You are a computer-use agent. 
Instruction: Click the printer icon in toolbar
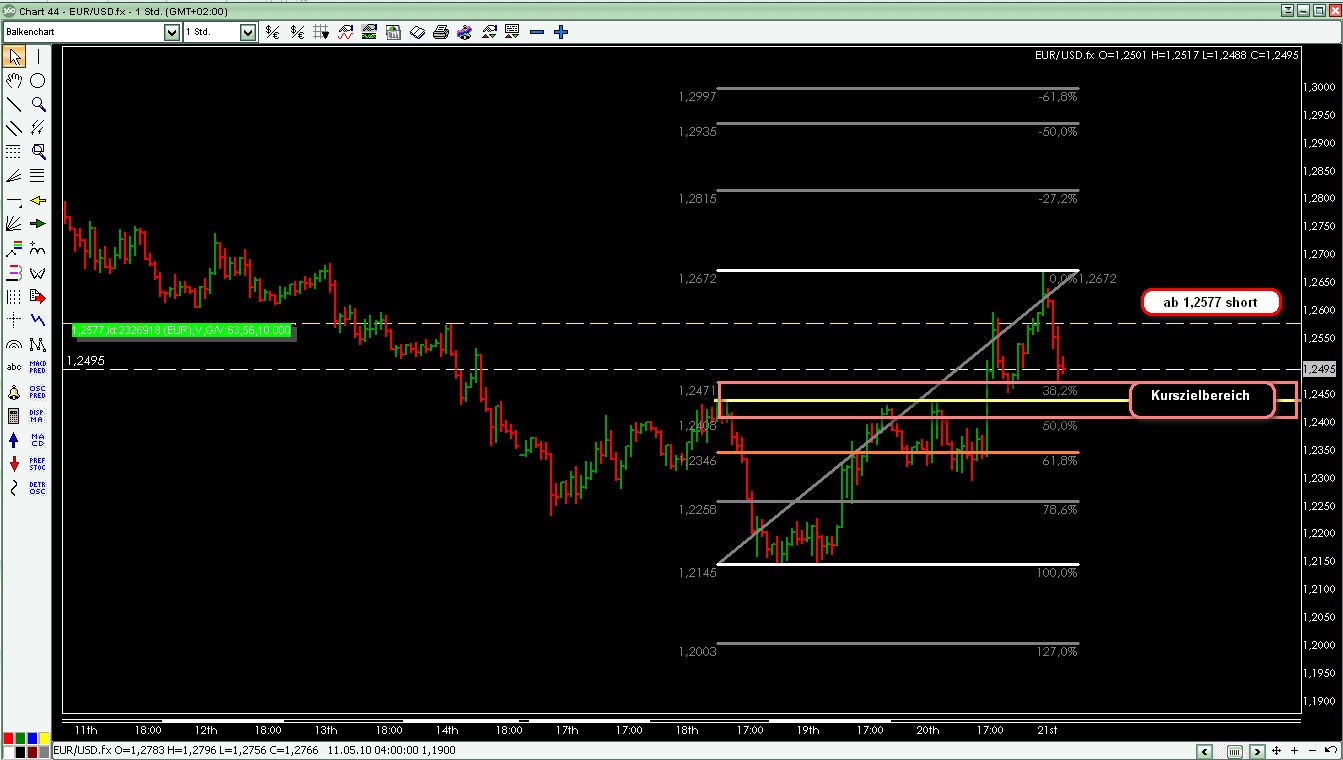coord(441,32)
